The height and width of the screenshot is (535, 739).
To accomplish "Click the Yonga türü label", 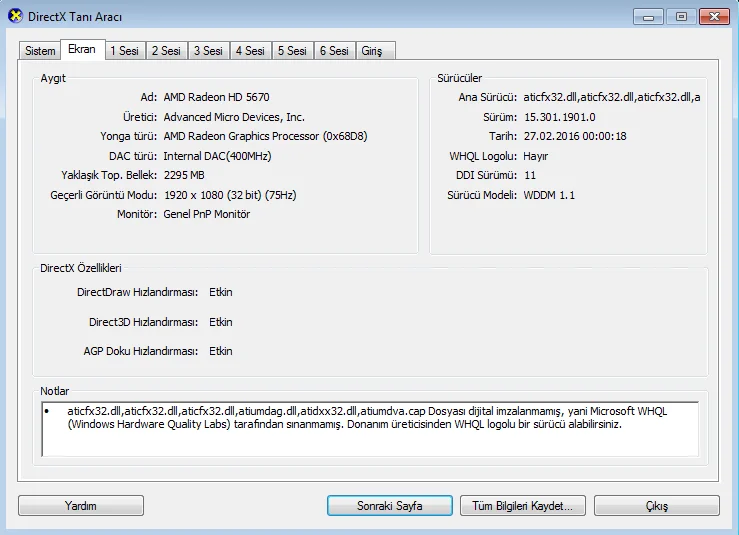I will 128,136.
